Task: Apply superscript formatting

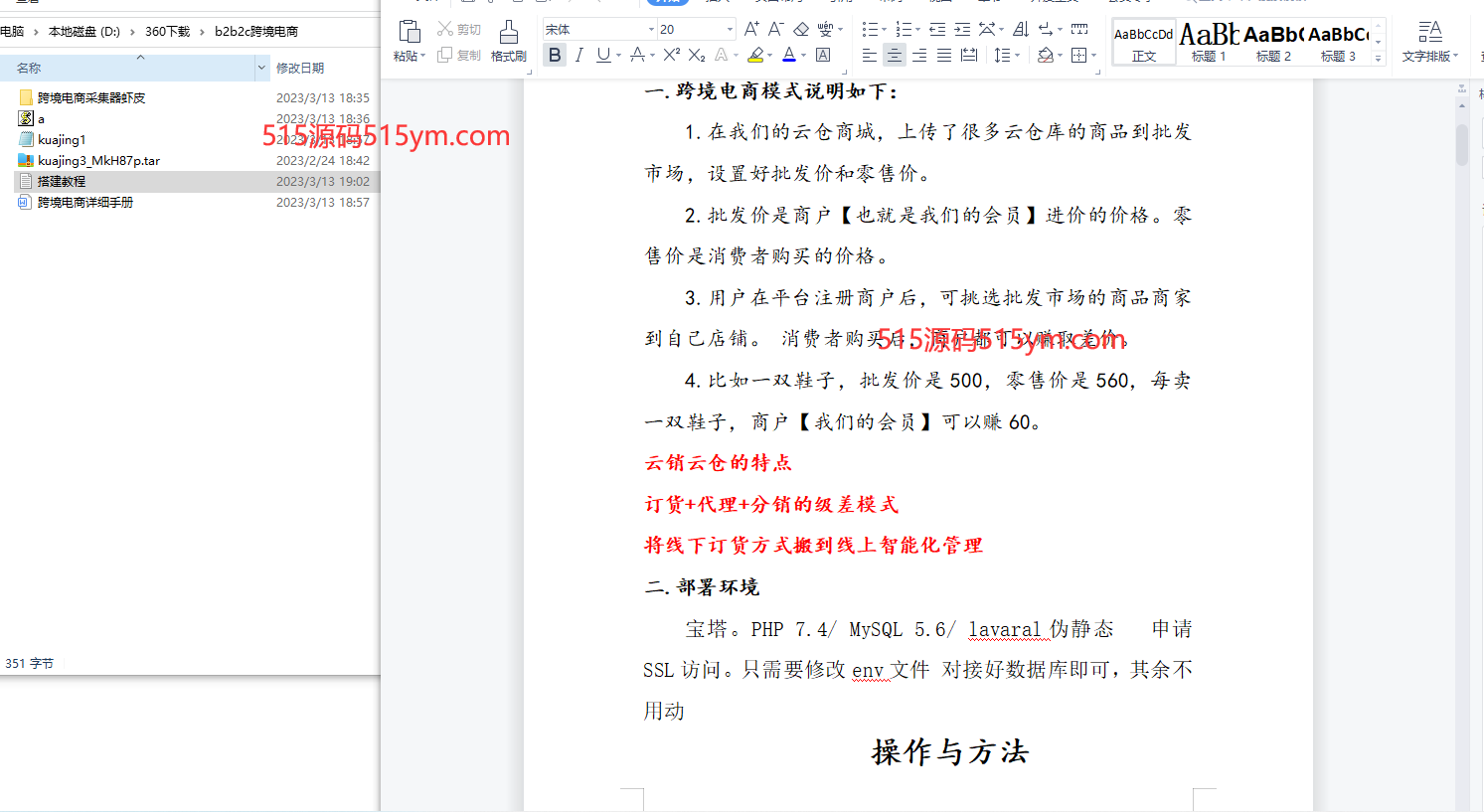Action: tap(672, 57)
